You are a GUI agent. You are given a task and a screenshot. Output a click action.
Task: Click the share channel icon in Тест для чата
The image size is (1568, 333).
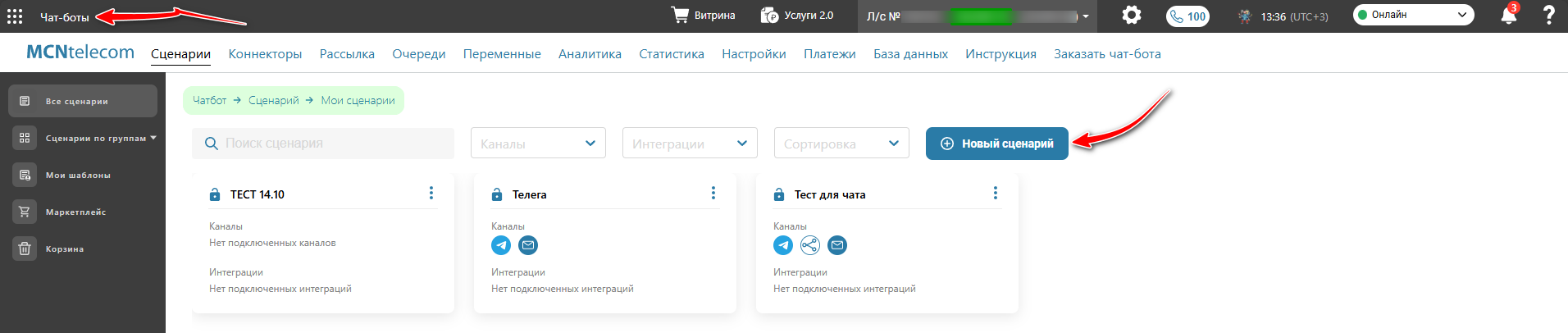click(810, 245)
